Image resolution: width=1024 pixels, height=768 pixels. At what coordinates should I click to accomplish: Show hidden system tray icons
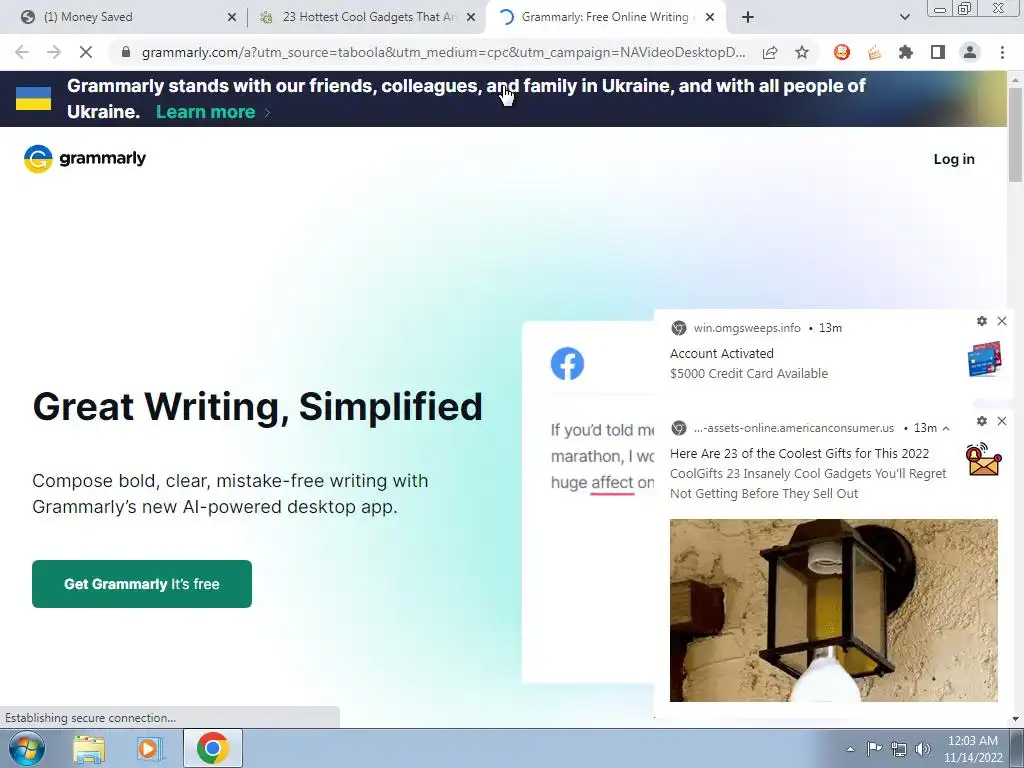click(x=850, y=749)
